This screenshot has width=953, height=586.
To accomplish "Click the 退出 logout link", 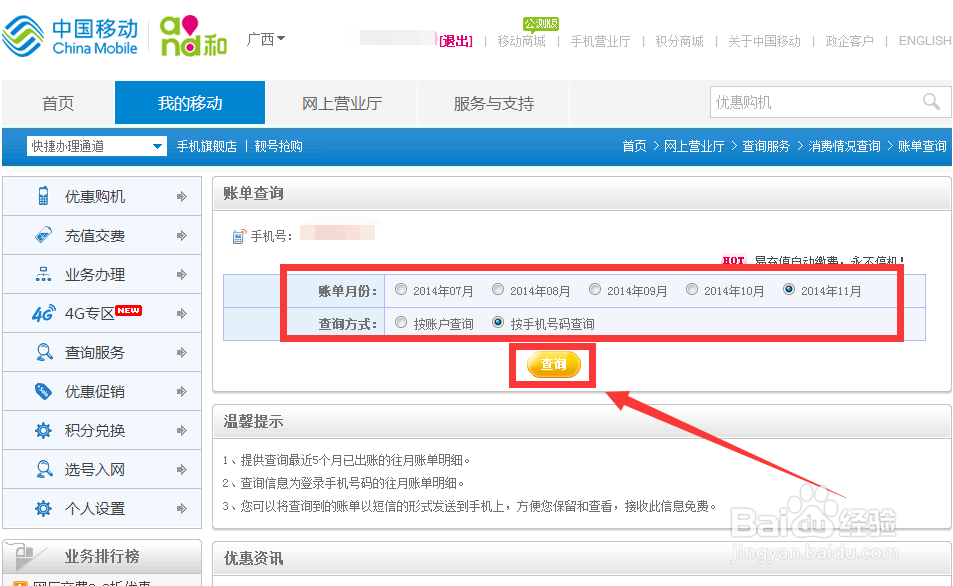I will (x=456, y=41).
